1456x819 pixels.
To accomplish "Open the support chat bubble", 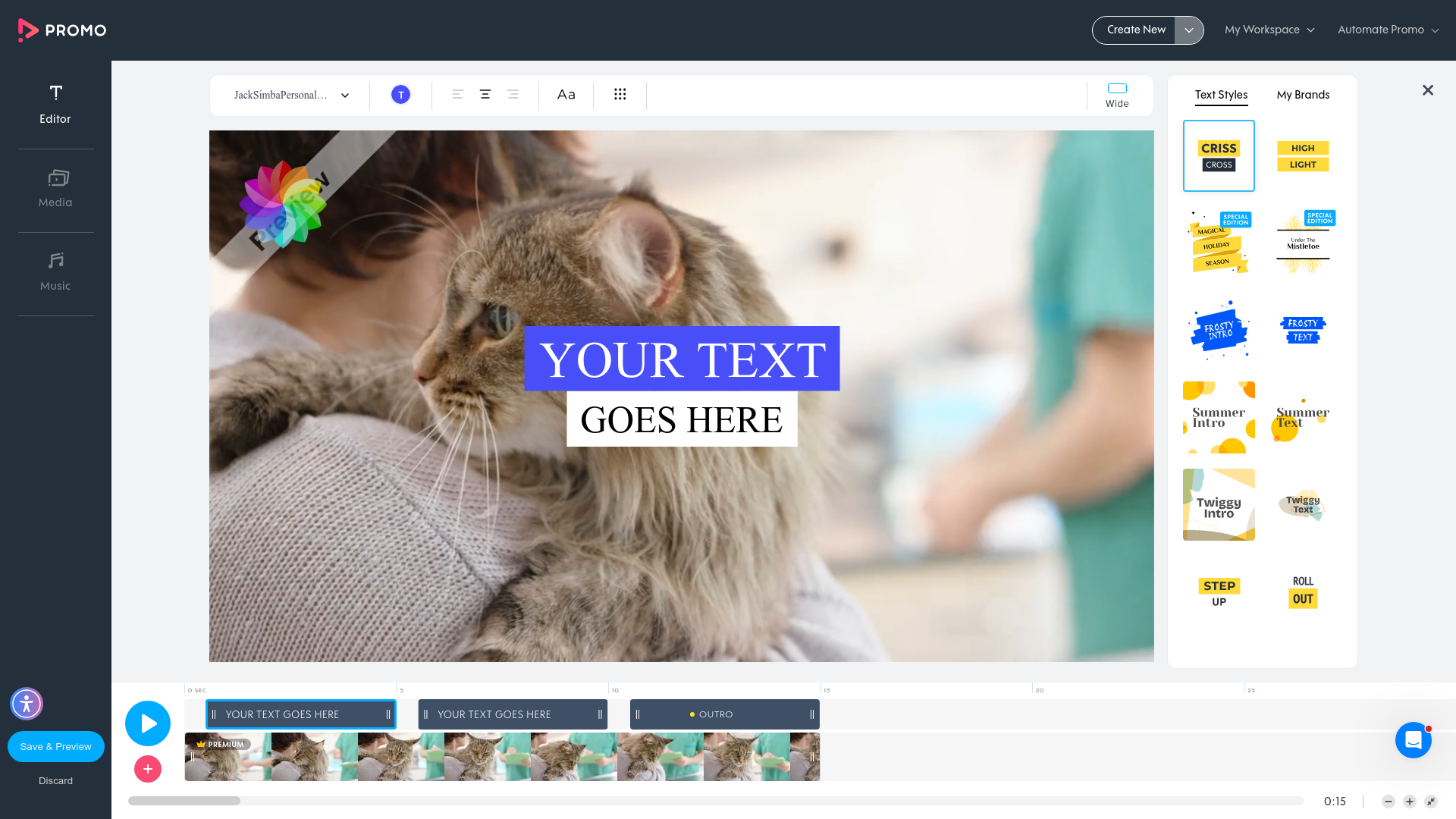I will coord(1414,740).
